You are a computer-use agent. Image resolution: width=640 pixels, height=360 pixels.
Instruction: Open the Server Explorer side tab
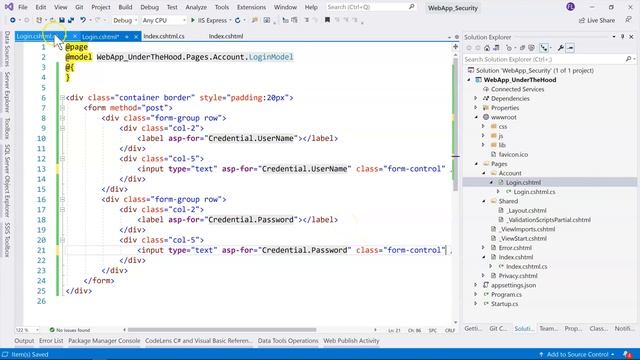(7, 92)
